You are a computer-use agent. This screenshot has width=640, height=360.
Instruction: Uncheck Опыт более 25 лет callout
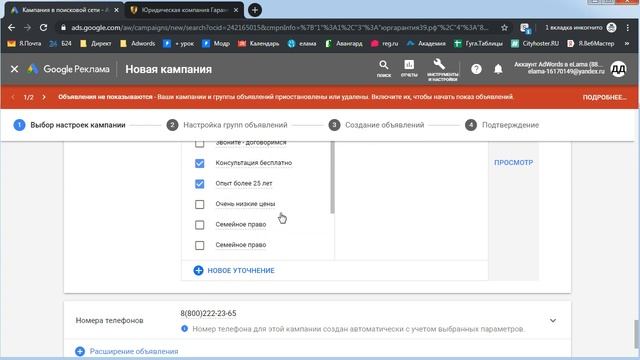pyautogui.click(x=199, y=184)
